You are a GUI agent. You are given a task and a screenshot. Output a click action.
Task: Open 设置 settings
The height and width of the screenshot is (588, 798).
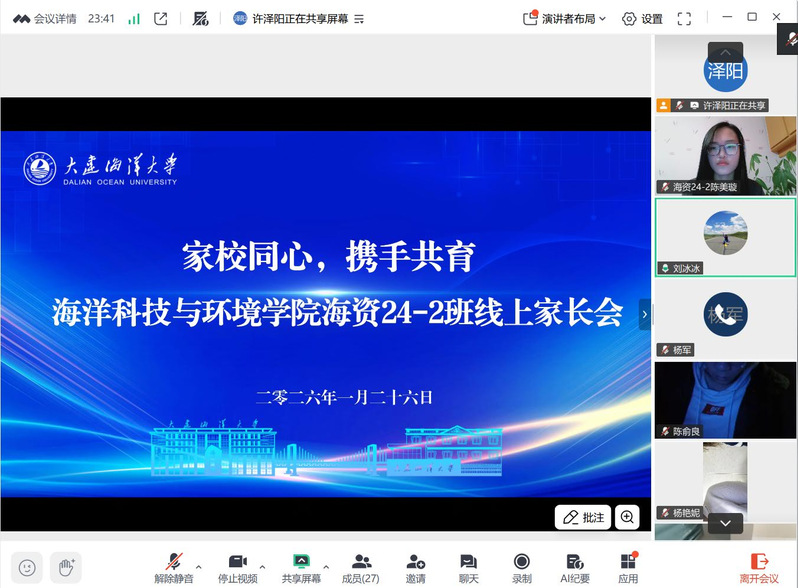click(642, 18)
